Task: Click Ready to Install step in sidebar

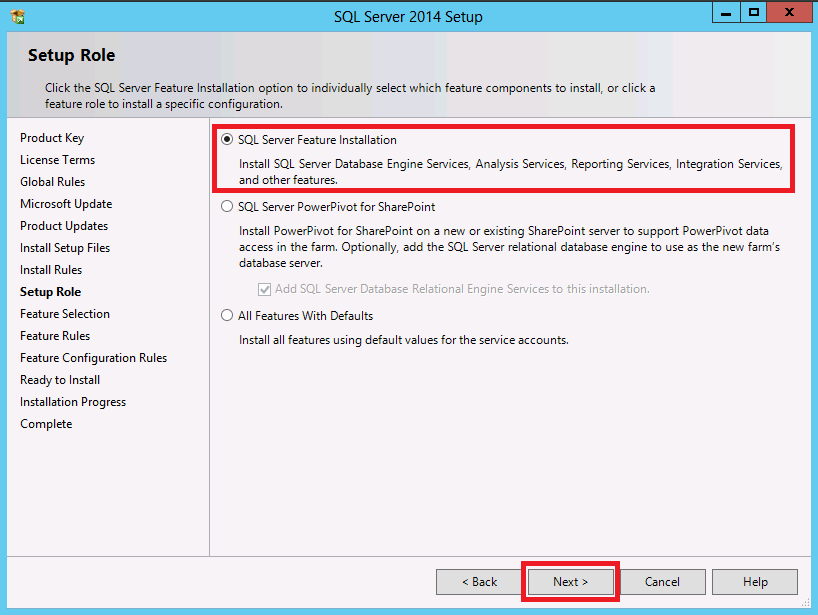Action: (x=60, y=380)
